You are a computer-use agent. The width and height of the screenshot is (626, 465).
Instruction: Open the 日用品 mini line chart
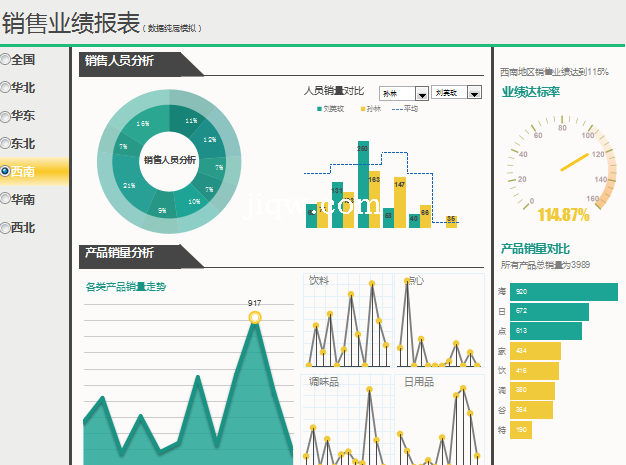[x=440, y=422]
